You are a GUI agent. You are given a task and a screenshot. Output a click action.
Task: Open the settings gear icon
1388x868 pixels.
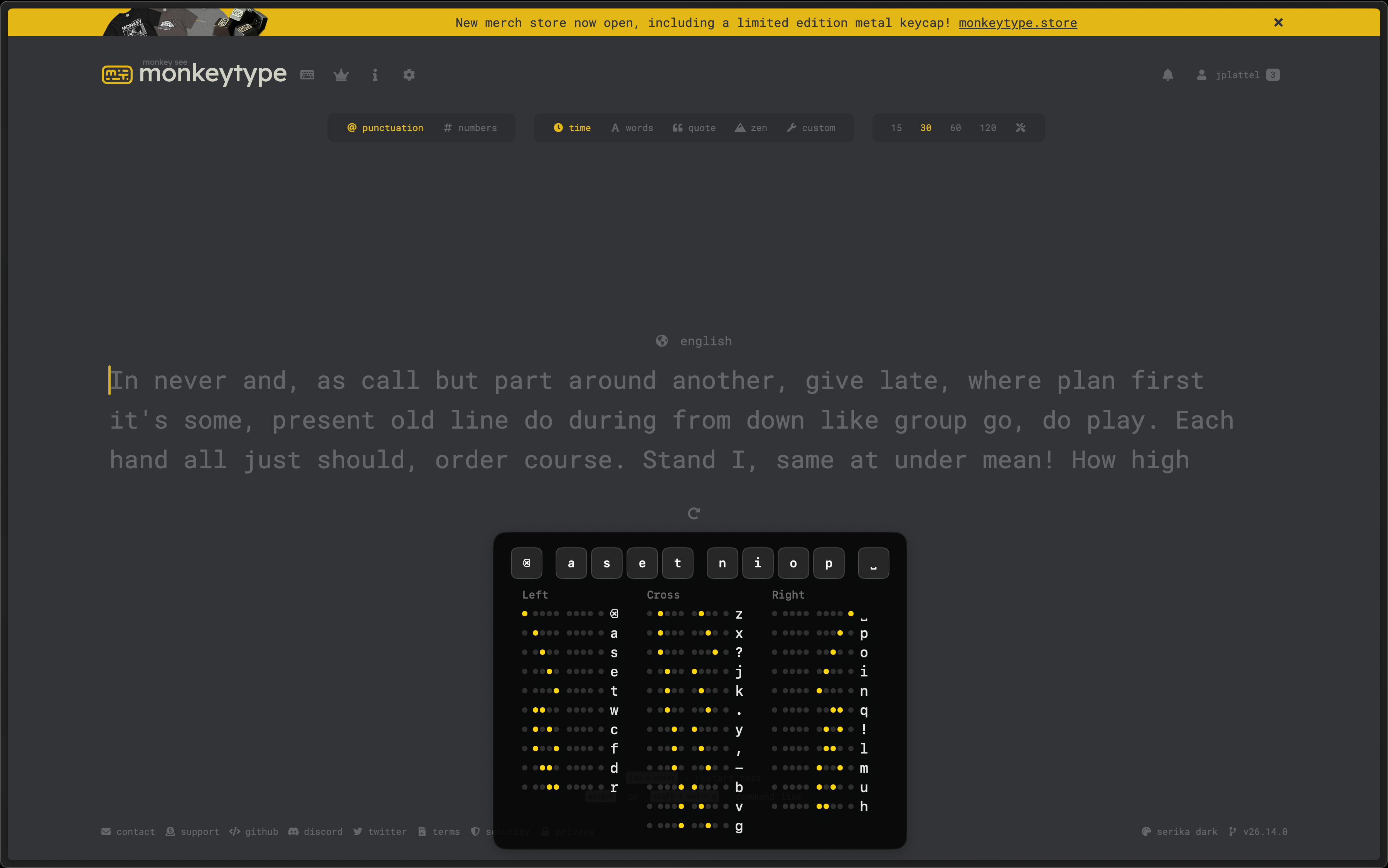[x=409, y=75]
